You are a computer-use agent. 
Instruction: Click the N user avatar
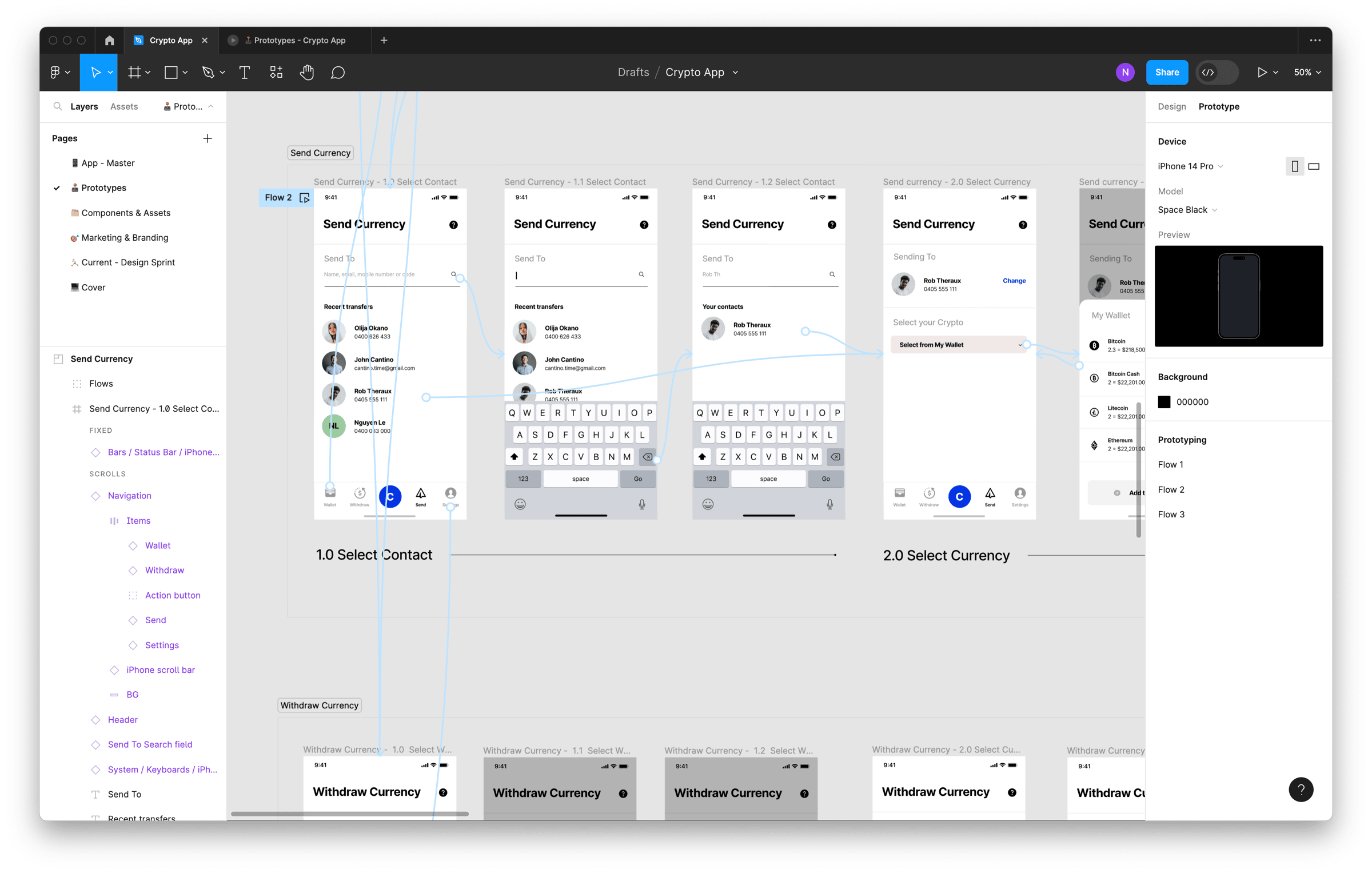[1125, 72]
